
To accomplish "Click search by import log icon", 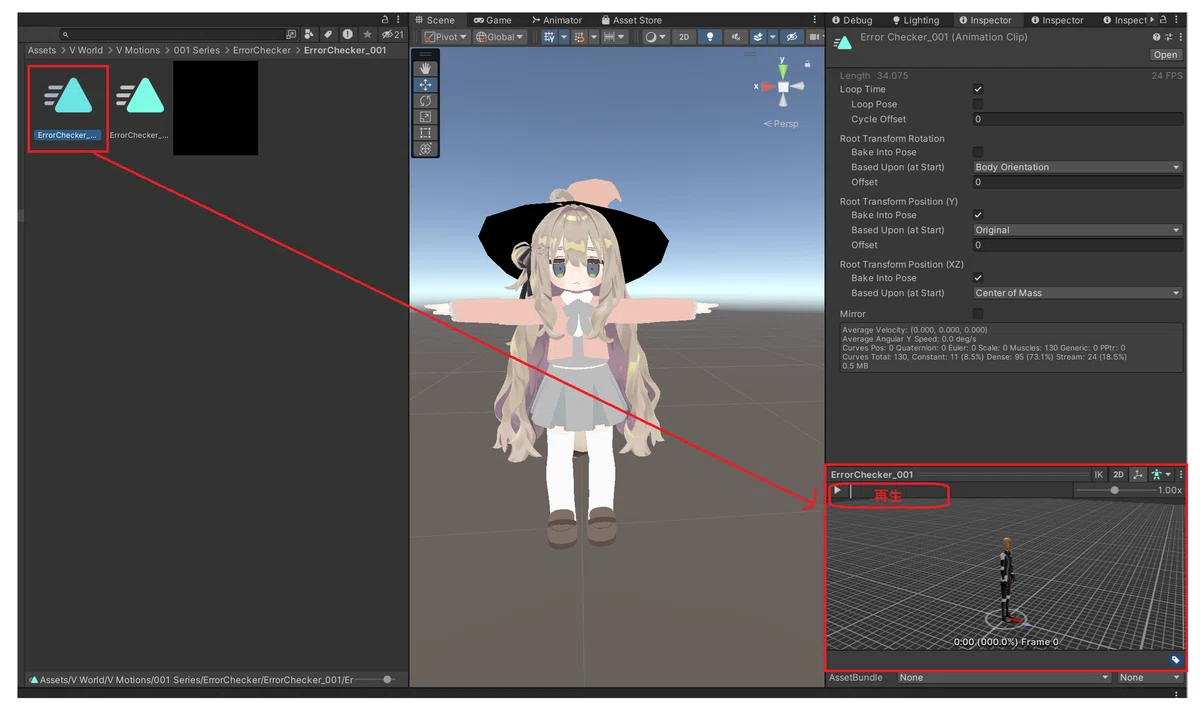I will point(347,34).
